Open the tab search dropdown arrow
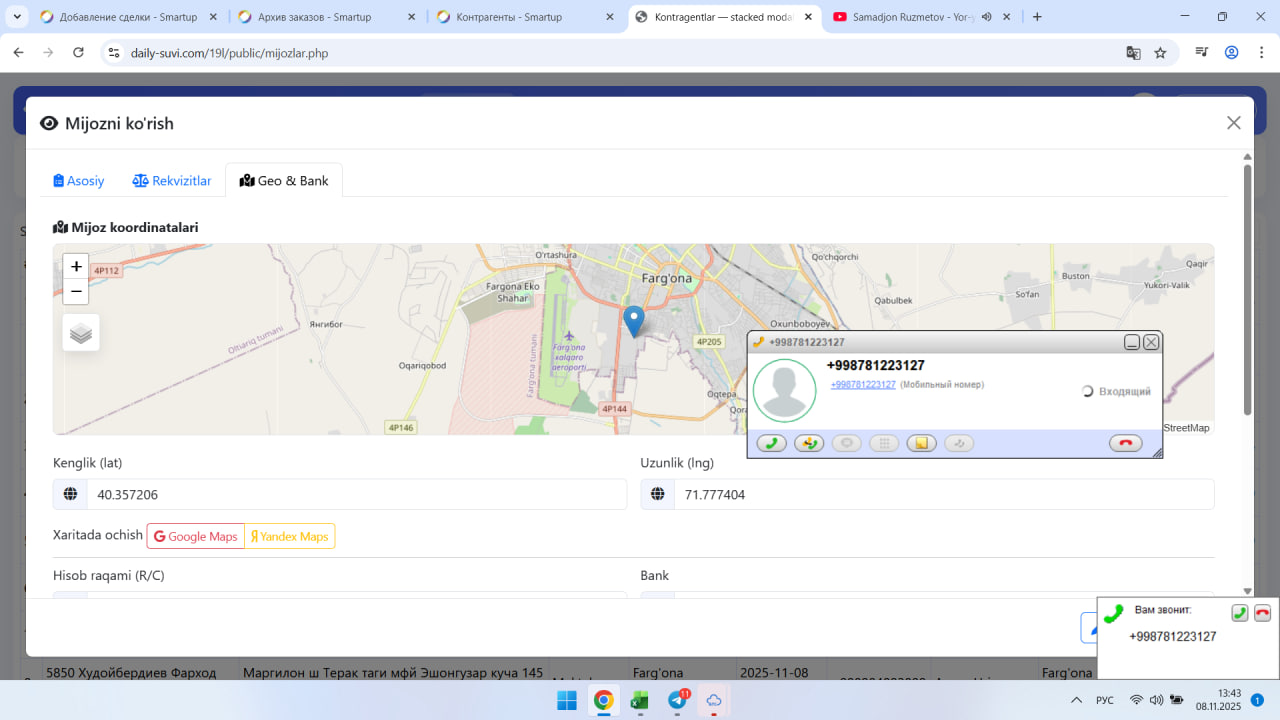The width and height of the screenshot is (1280, 720). (x=17, y=17)
